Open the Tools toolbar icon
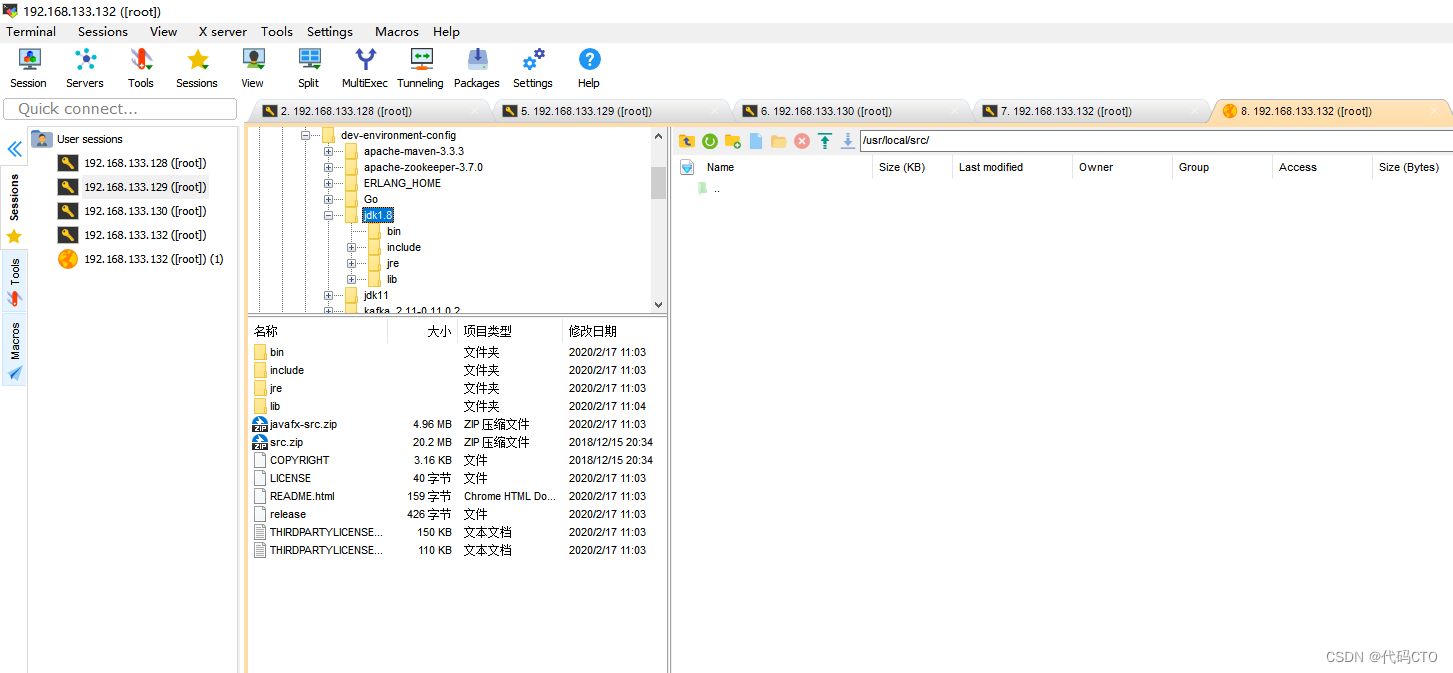The image size is (1453, 673). (x=141, y=68)
